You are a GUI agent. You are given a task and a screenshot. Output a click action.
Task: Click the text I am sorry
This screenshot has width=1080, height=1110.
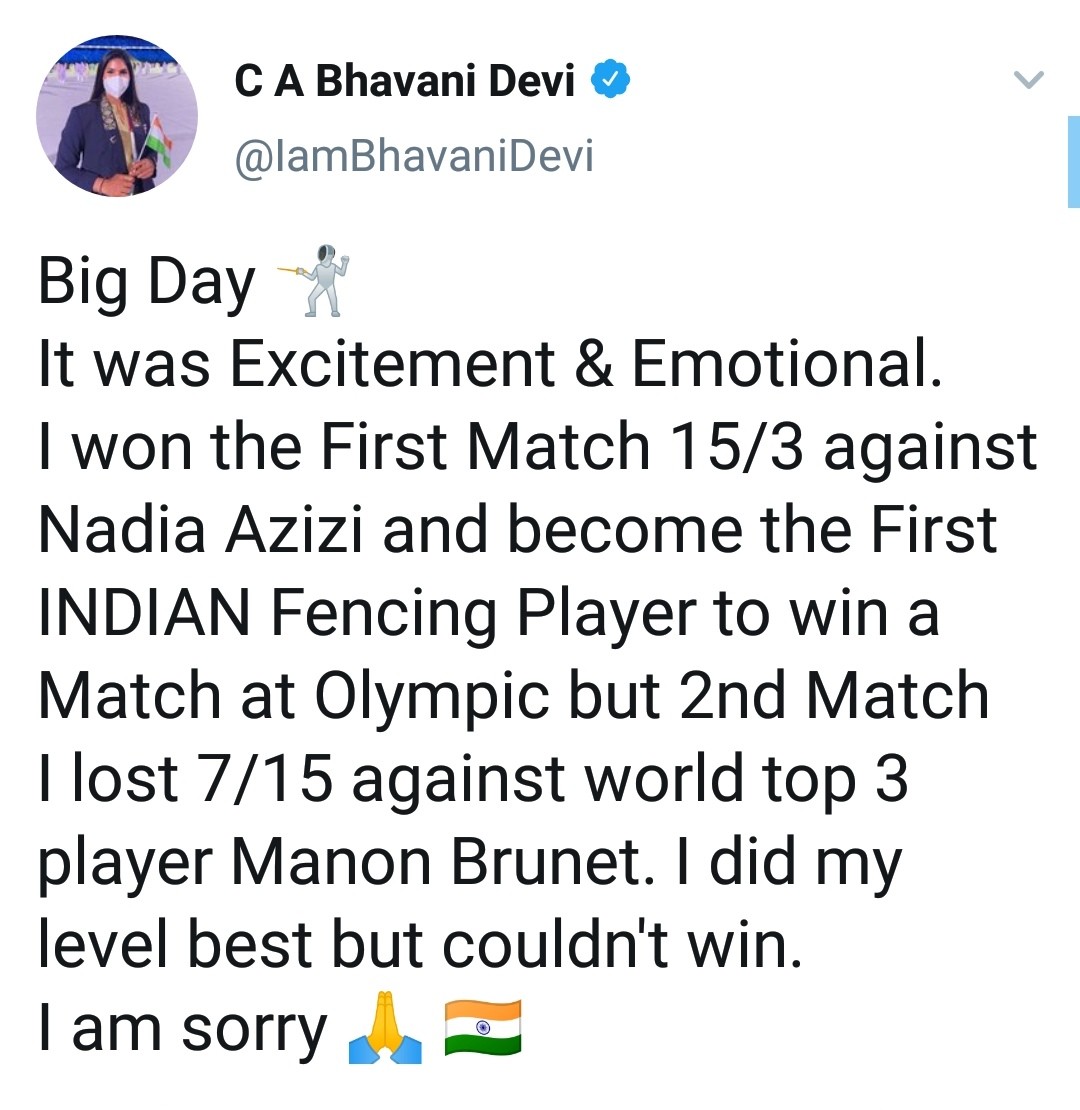coord(182,1029)
